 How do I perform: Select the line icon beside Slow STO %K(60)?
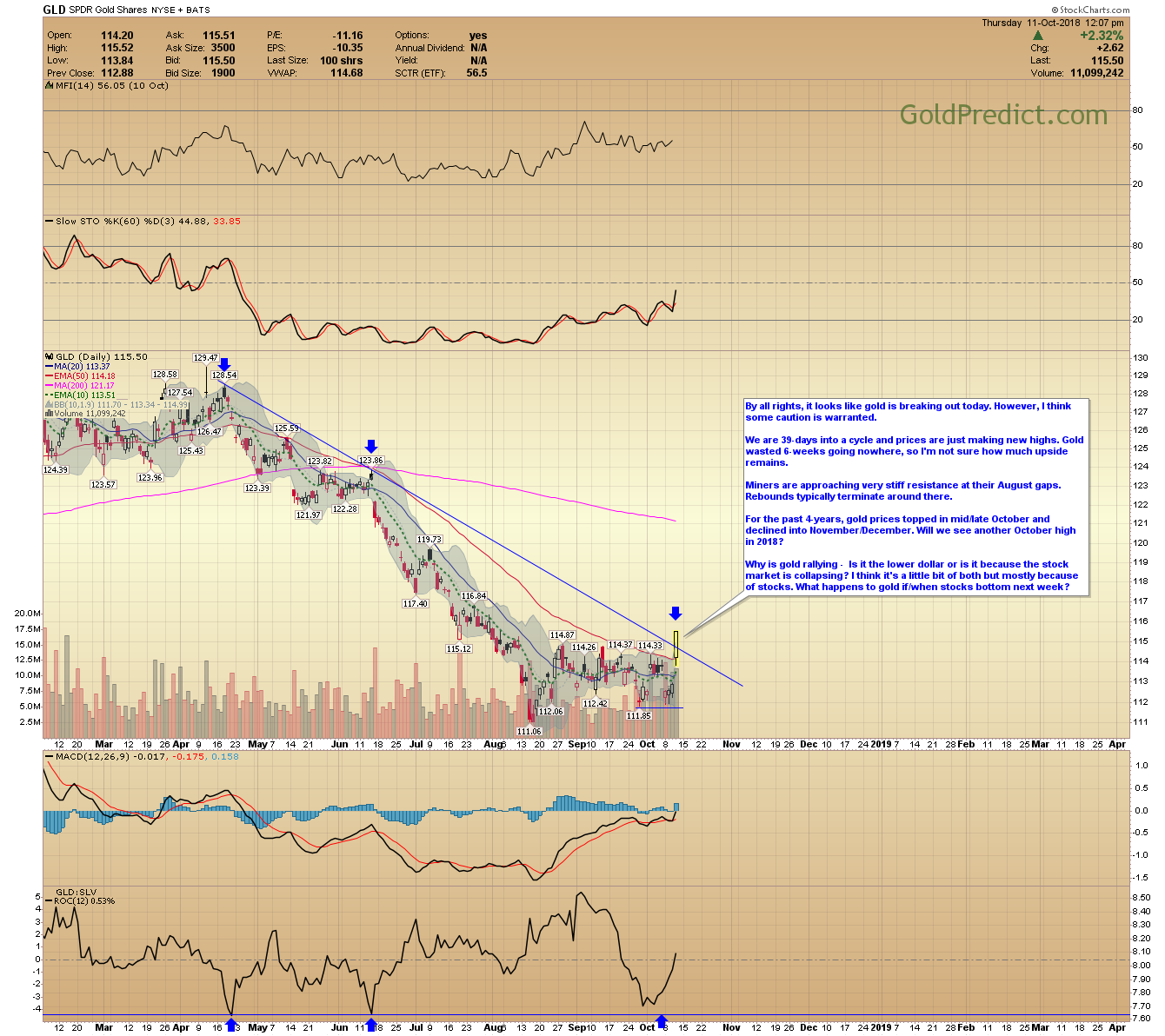49,221
